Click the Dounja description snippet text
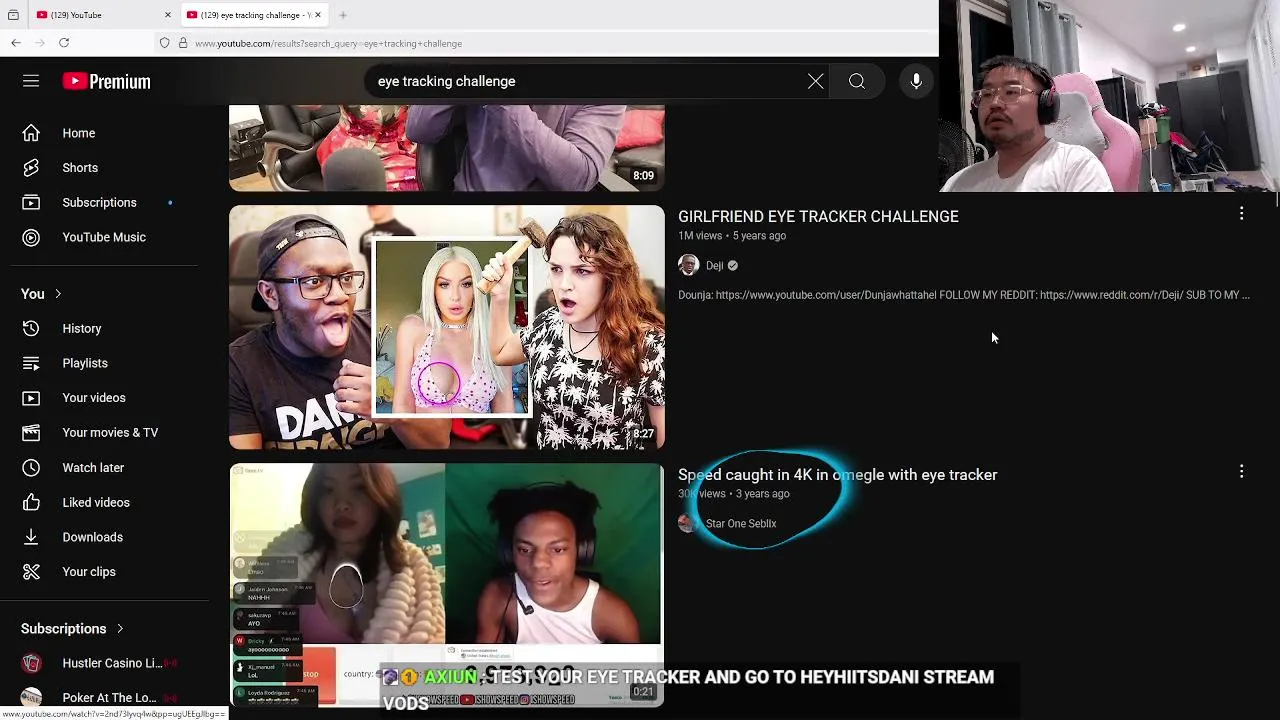The image size is (1280, 720). click(964, 295)
